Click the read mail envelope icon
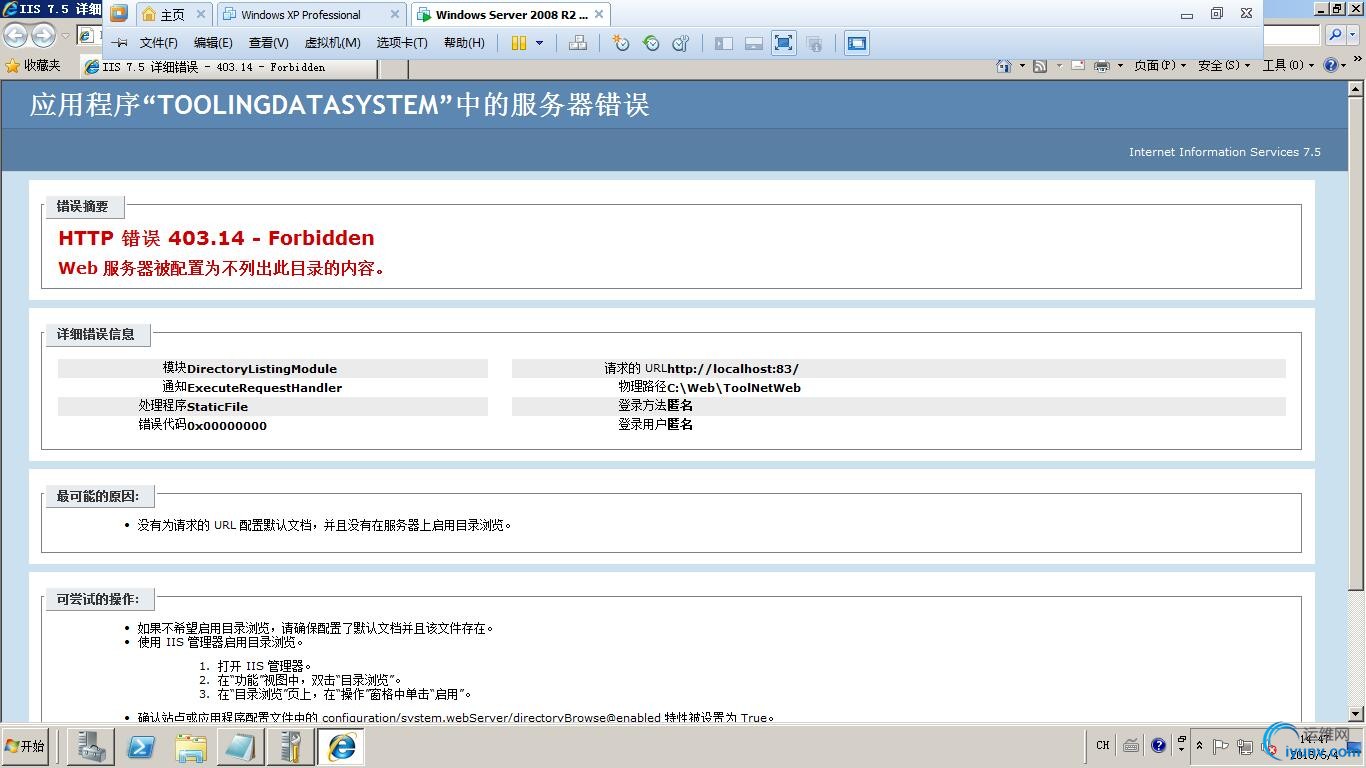The image size is (1366, 768). 1078,65
